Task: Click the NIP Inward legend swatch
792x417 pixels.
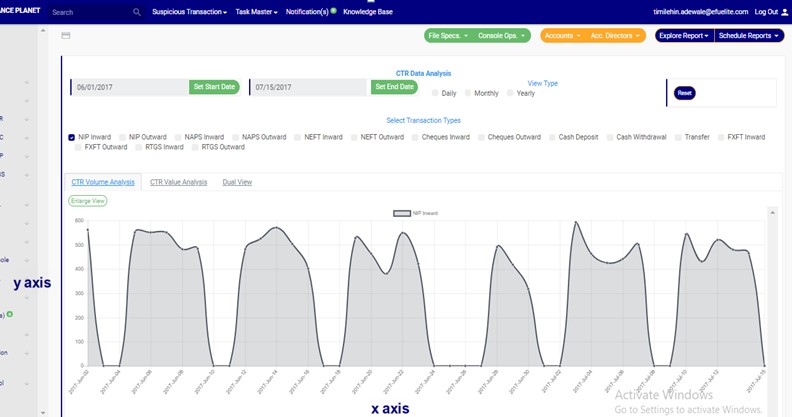Action: coord(401,213)
